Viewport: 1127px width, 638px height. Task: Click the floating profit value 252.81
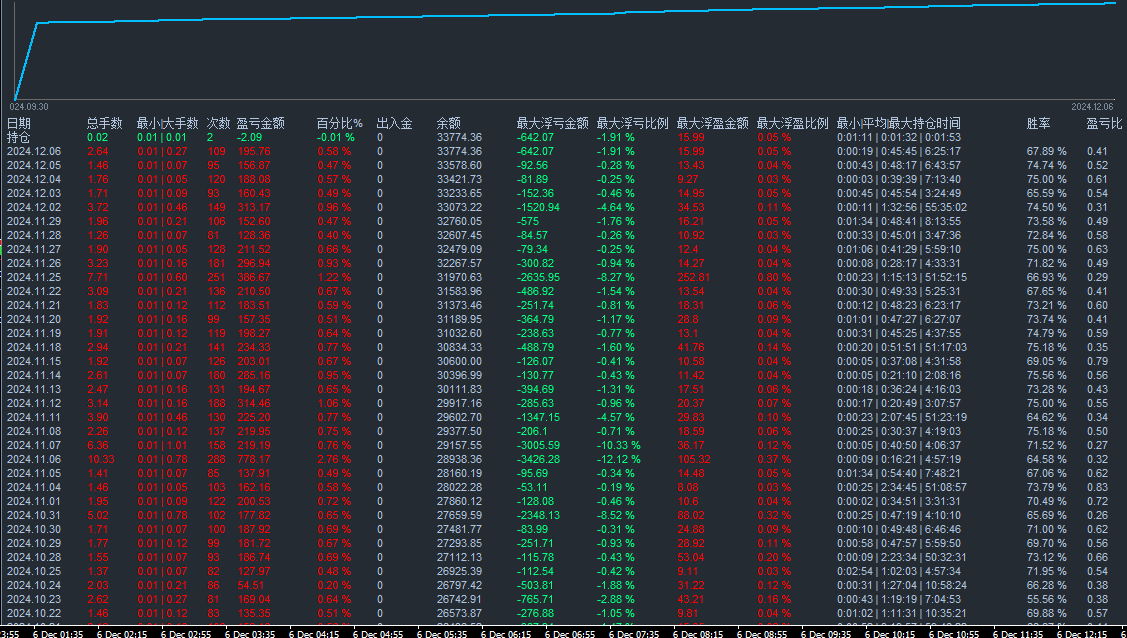point(694,277)
